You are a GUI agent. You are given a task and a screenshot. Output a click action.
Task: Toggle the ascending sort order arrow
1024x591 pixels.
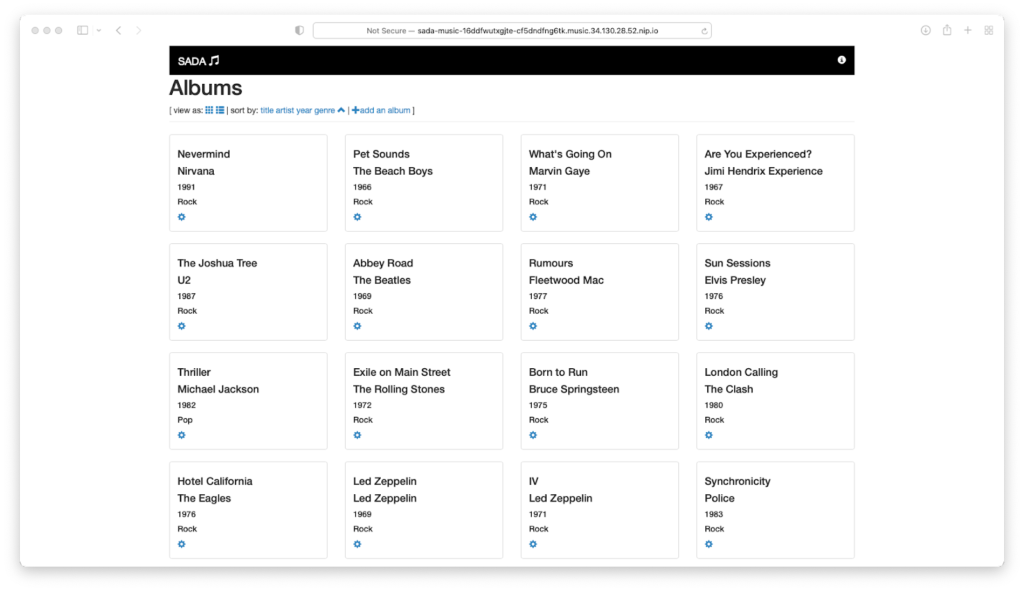pyautogui.click(x=341, y=110)
